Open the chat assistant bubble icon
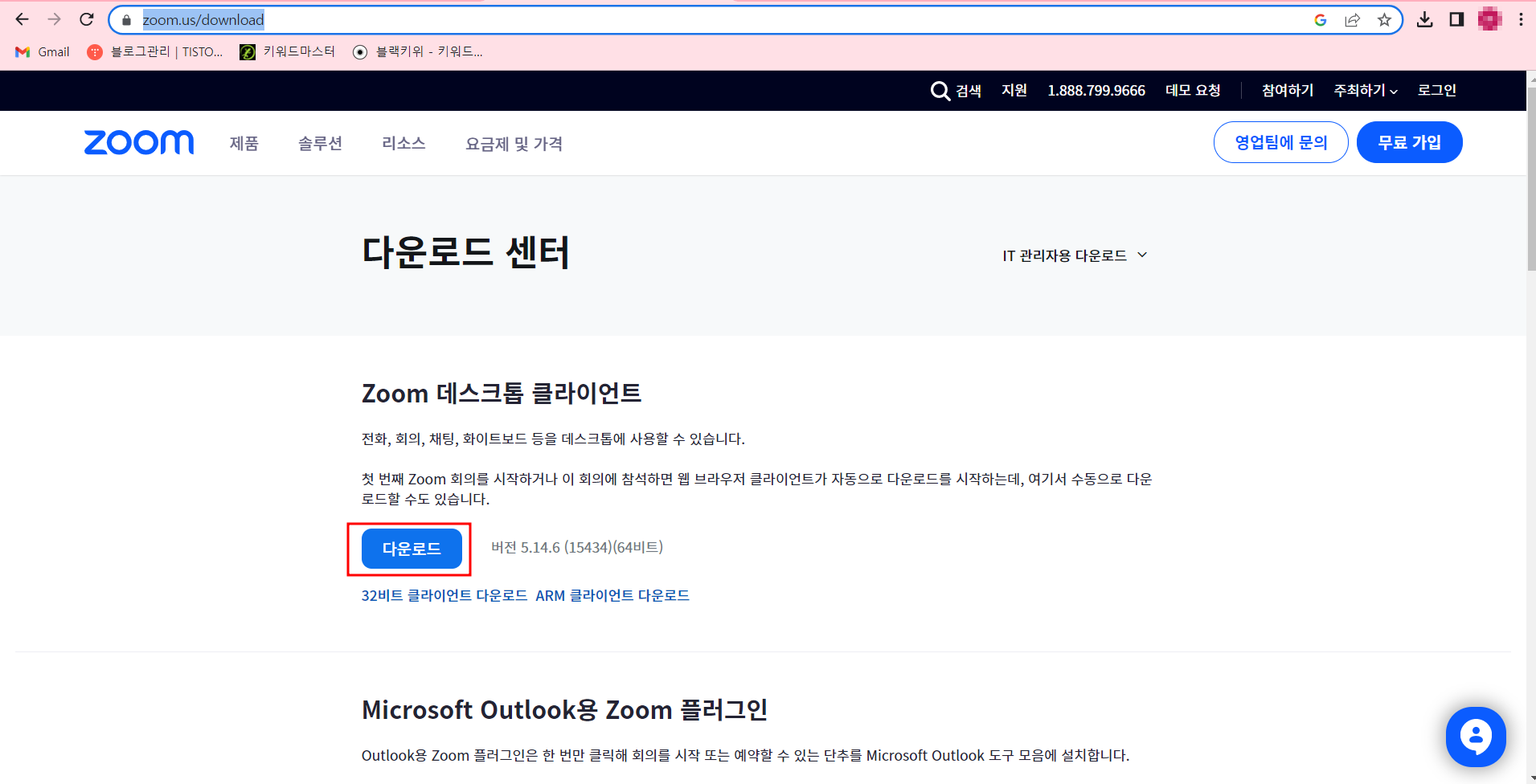1536x784 pixels. 1476,737
